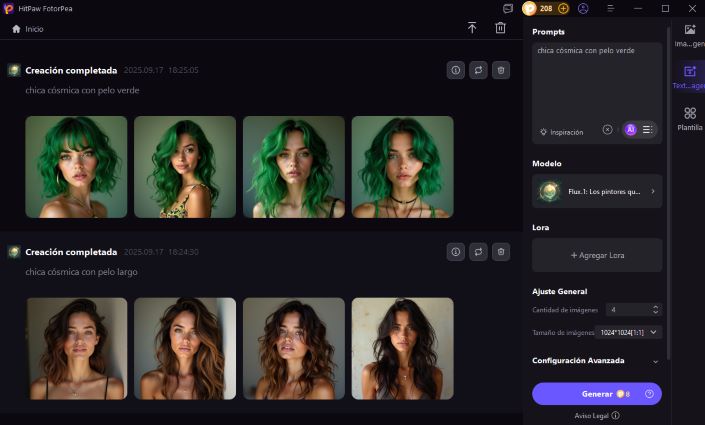Click the trash icon in the top toolbar
The width and height of the screenshot is (705, 425).
tap(500, 28)
